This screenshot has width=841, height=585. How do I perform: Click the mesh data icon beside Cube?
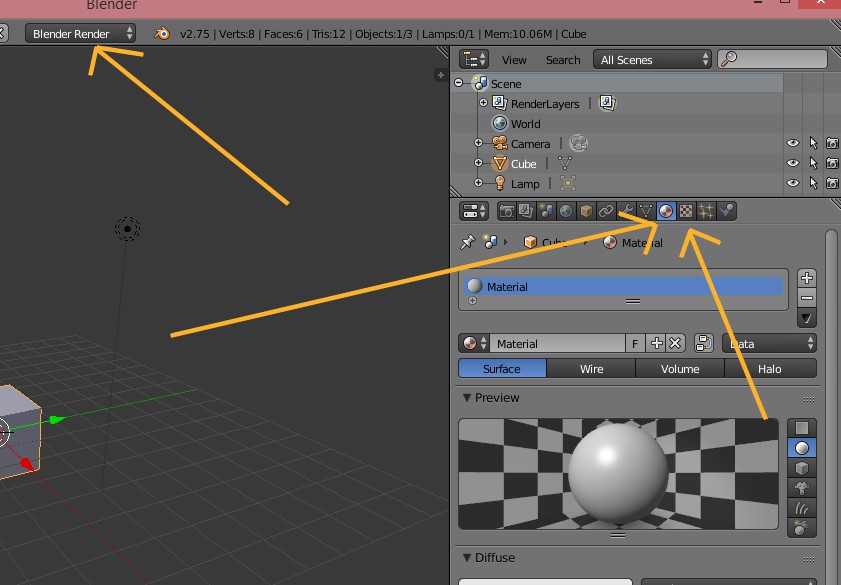565,163
